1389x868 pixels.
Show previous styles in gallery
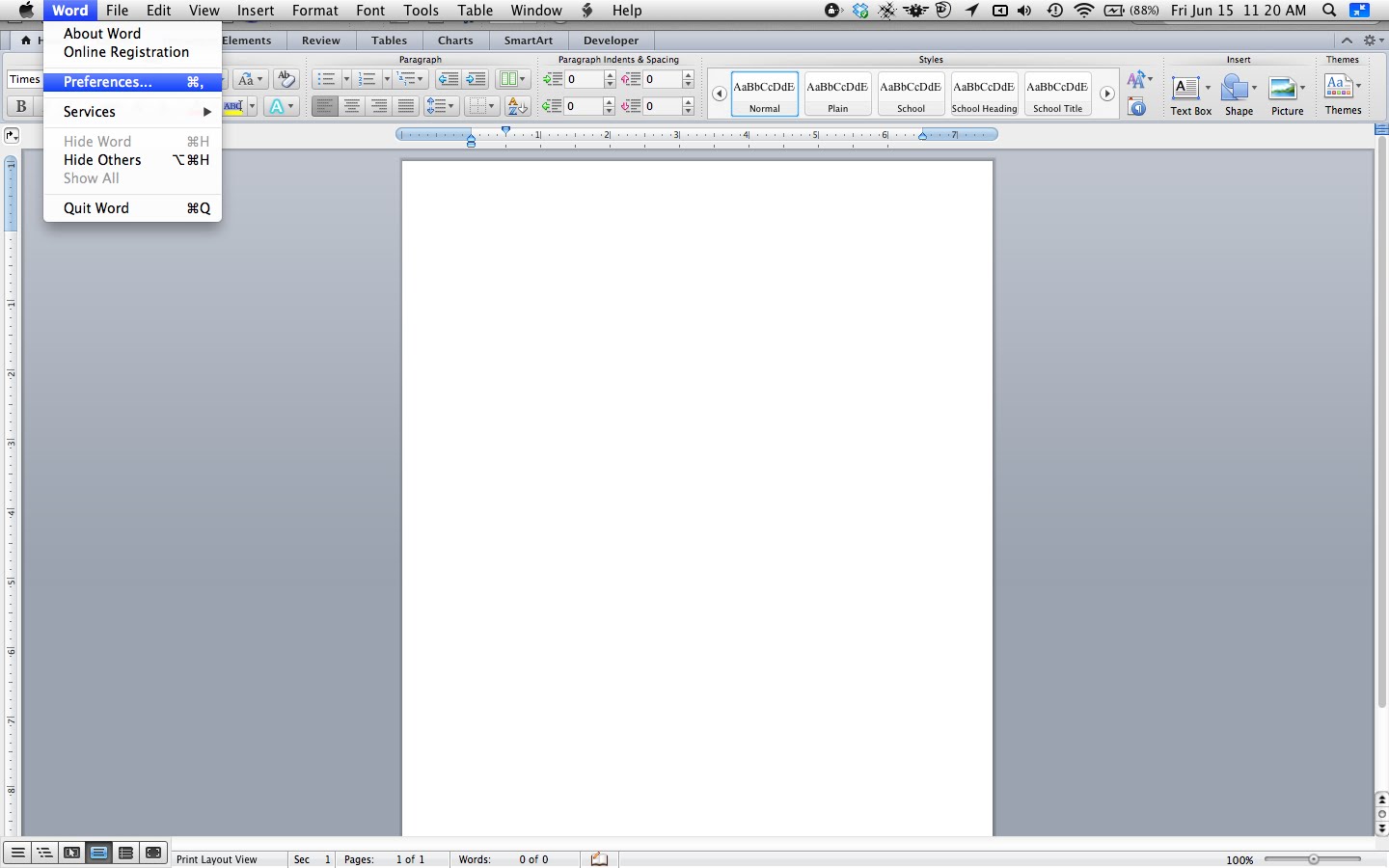coord(720,94)
